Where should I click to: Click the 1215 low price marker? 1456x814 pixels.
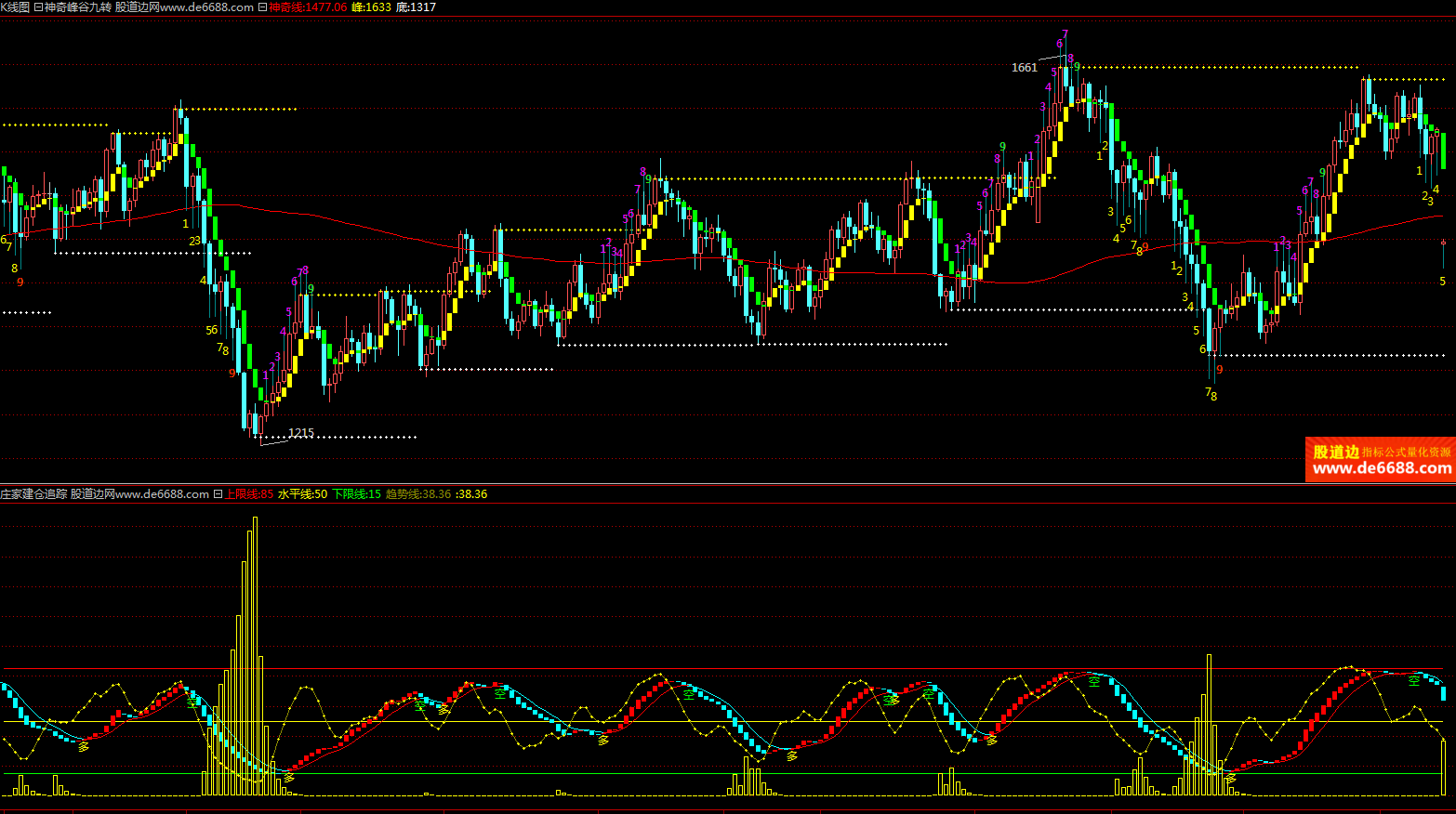point(300,433)
